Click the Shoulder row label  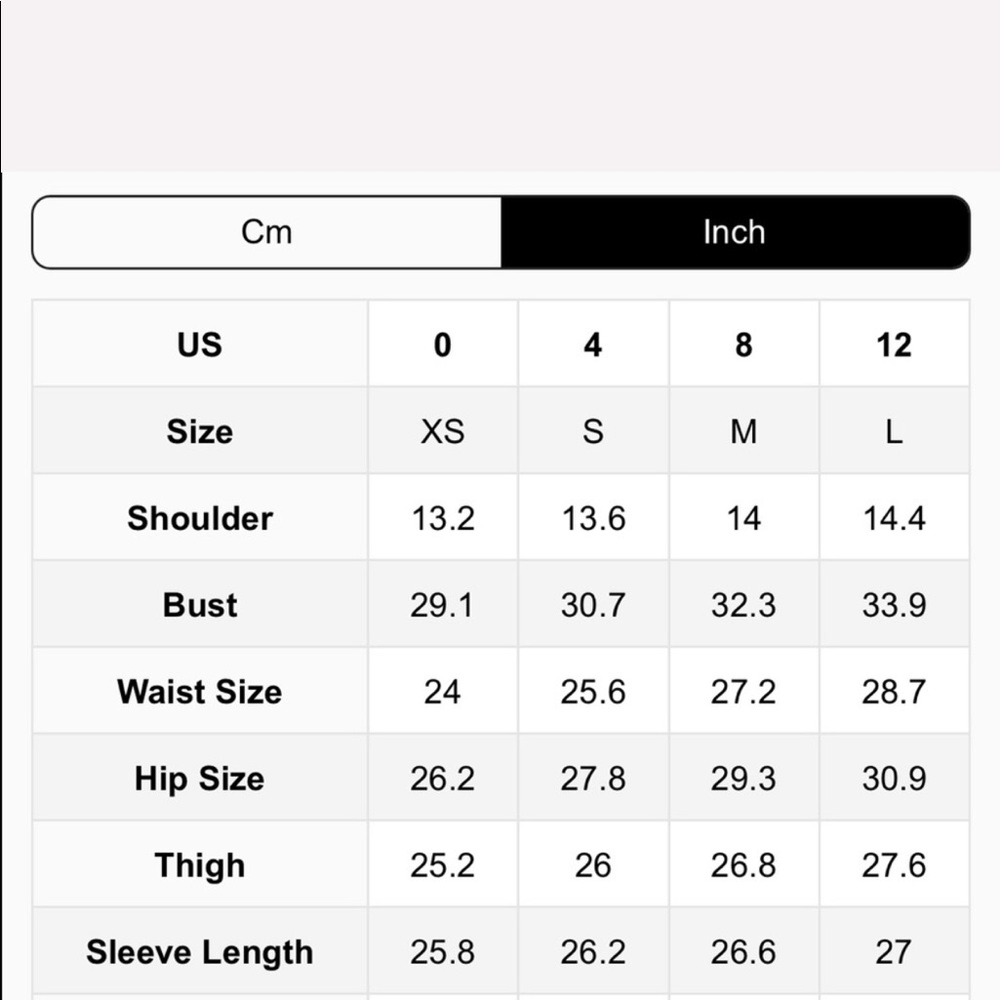tap(200, 518)
